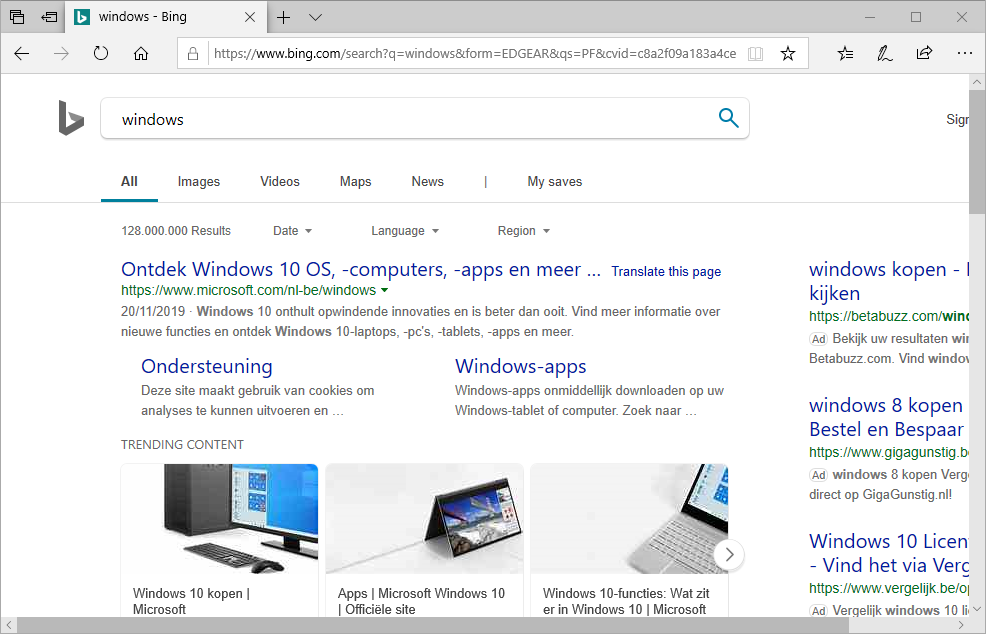986x634 pixels.
Task: Open Reading view book icon
Action: 755,53
